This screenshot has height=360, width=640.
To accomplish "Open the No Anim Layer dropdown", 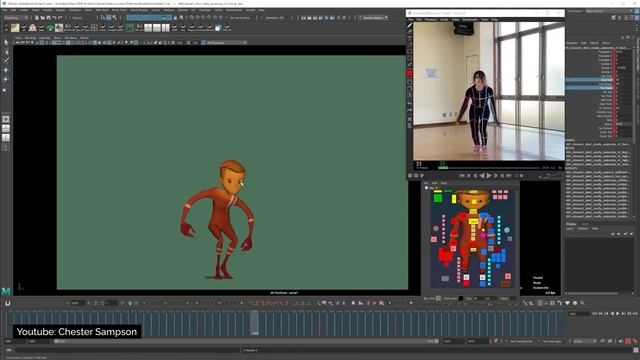I will pyautogui.click(x=553, y=341).
